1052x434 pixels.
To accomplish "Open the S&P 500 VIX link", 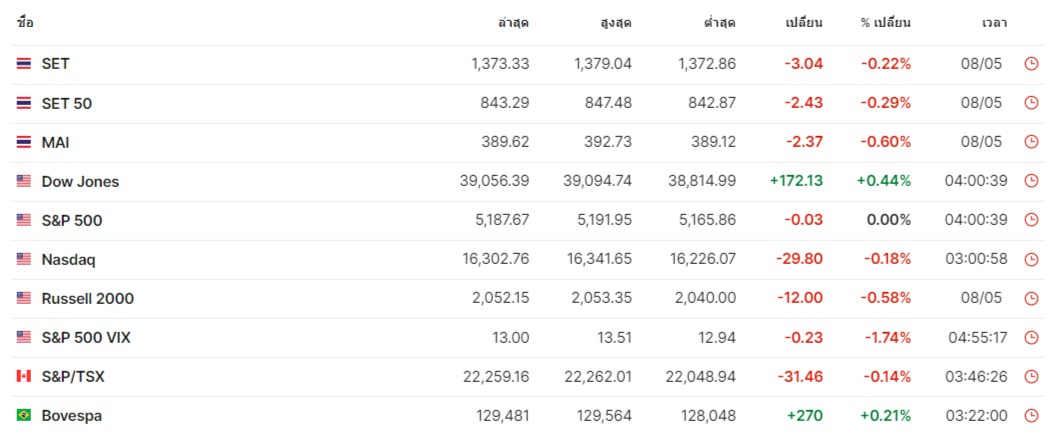I will pos(86,337).
